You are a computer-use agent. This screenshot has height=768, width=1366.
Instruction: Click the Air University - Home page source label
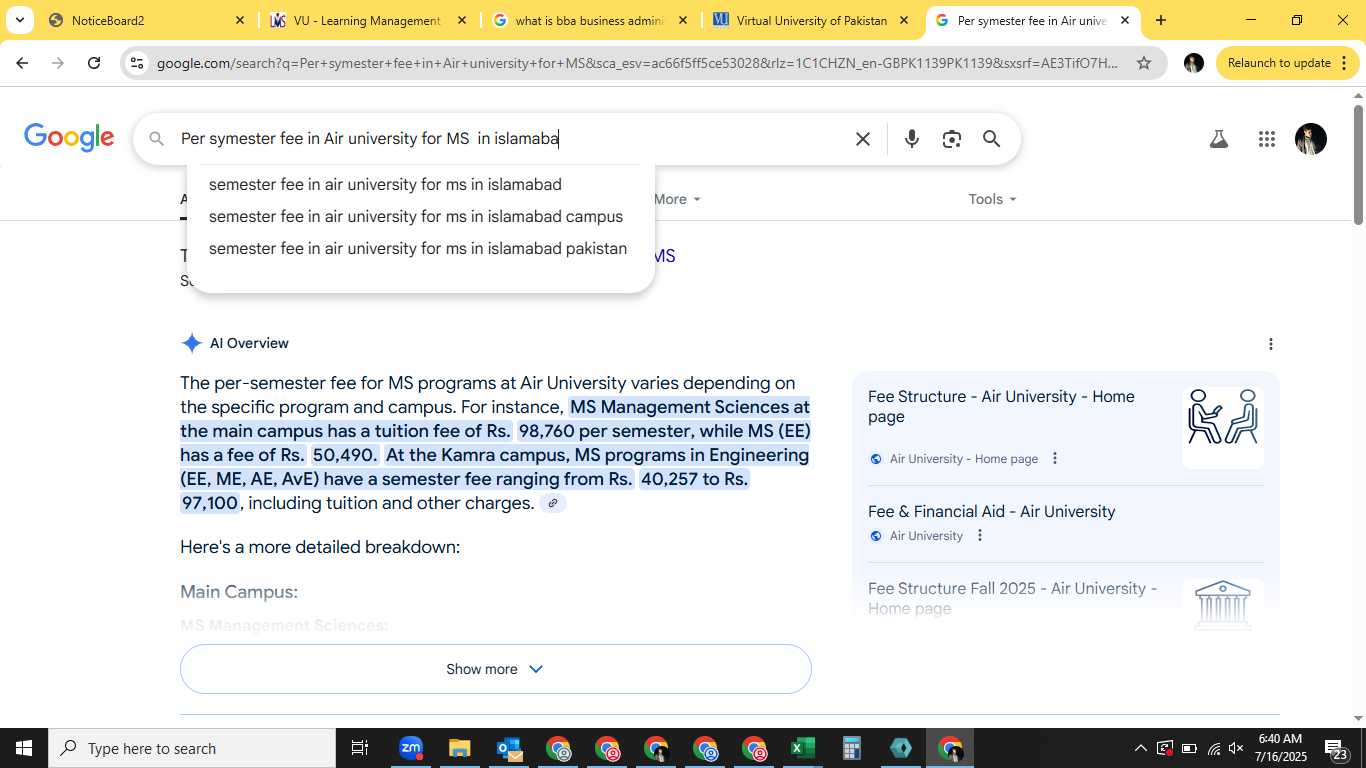pos(964,459)
